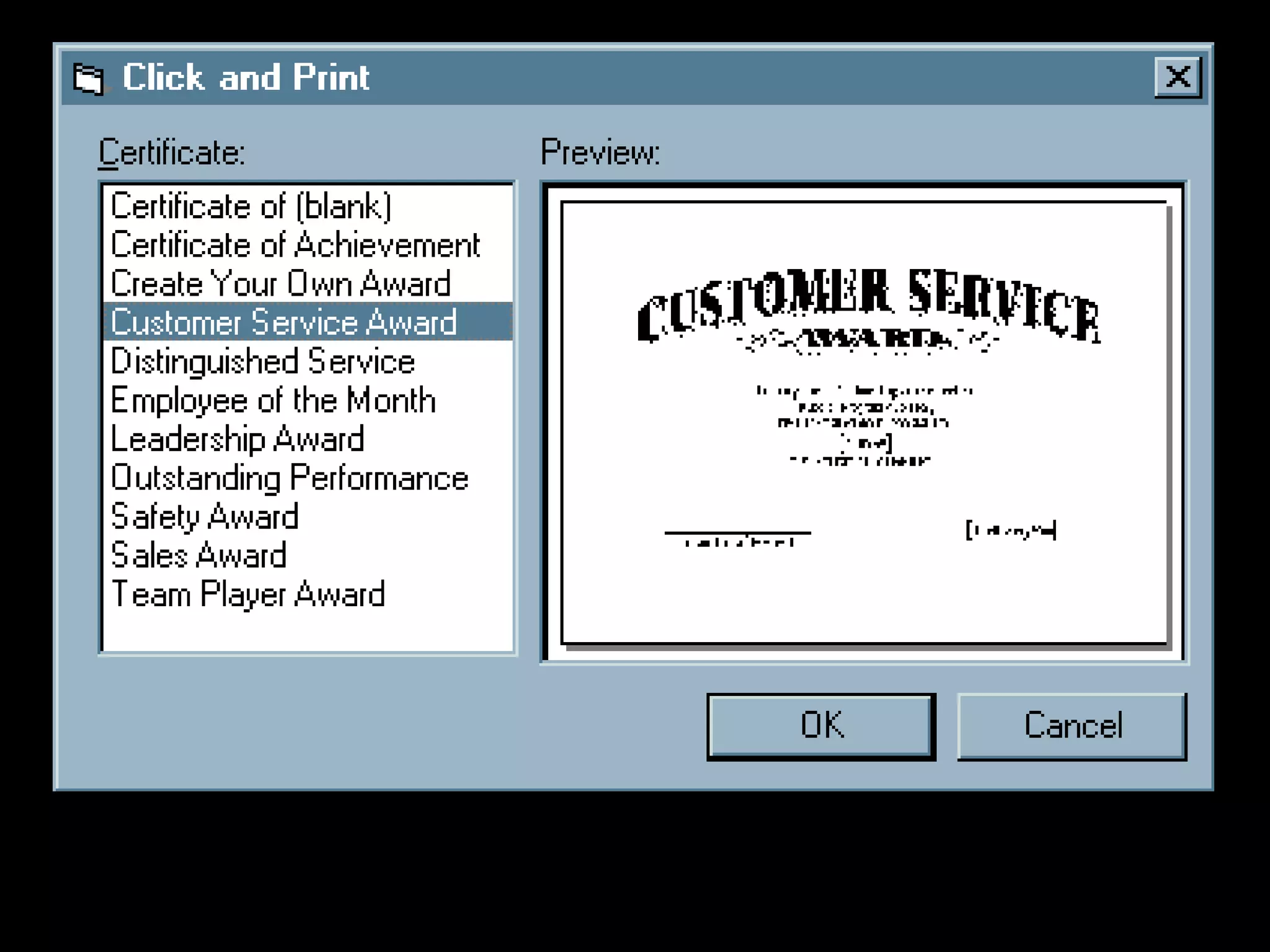This screenshot has height=952, width=1270.
Task: Select Employee of the Month certificate
Action: [273, 400]
